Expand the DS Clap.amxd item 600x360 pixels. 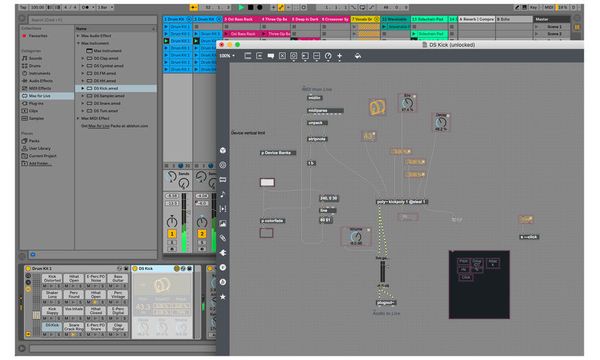click(83, 58)
